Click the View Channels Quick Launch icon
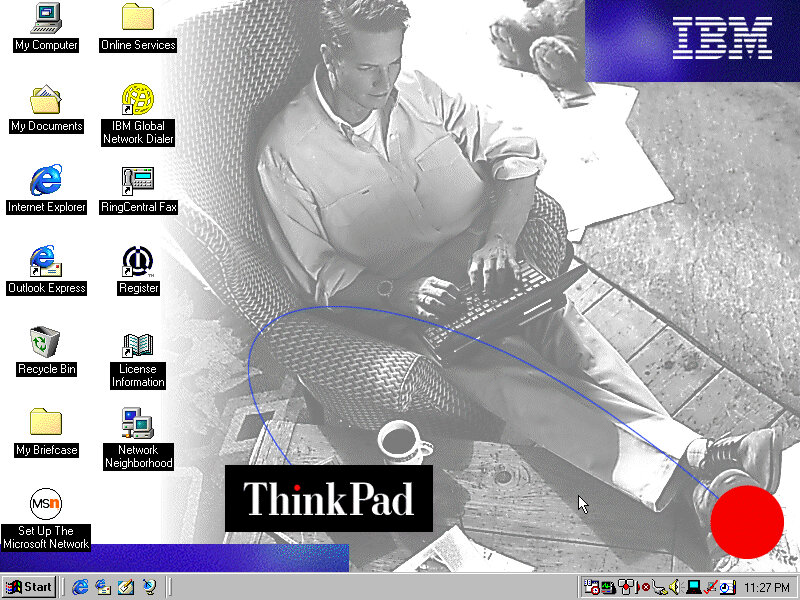The width and height of the screenshot is (800, 600). (x=149, y=587)
